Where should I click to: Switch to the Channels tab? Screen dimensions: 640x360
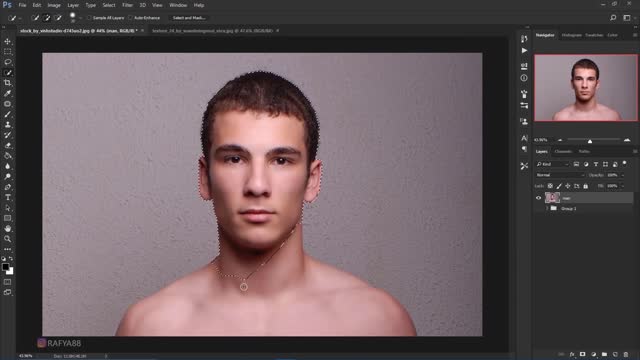(x=563, y=151)
